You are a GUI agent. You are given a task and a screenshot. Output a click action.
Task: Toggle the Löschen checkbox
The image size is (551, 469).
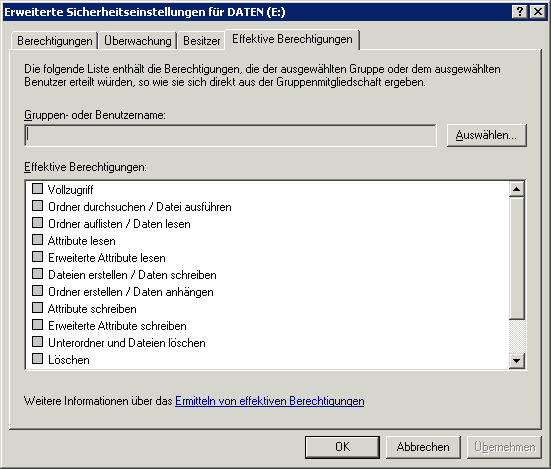tap(37, 359)
